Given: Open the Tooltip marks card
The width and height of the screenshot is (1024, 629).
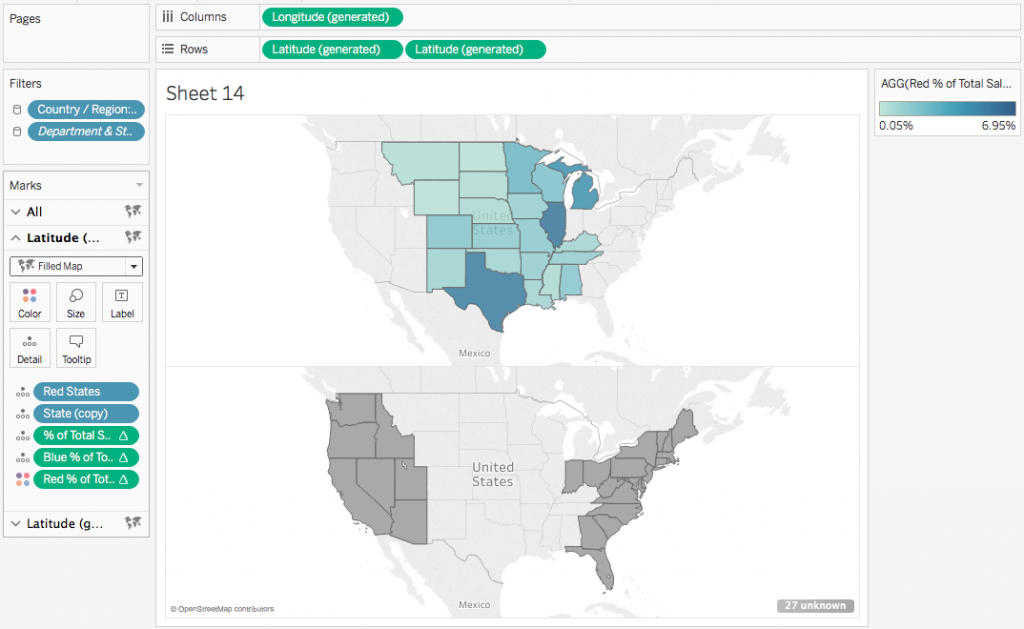Looking at the screenshot, I should 76,347.
